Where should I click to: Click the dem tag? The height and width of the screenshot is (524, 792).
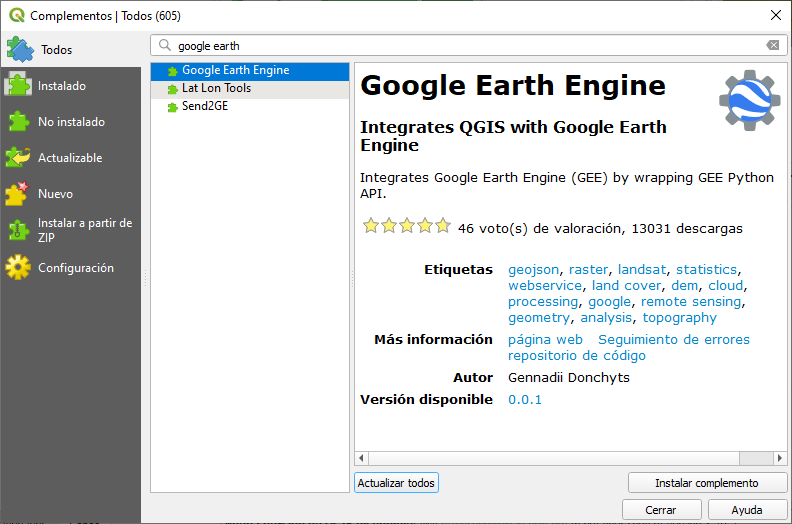coord(684,285)
